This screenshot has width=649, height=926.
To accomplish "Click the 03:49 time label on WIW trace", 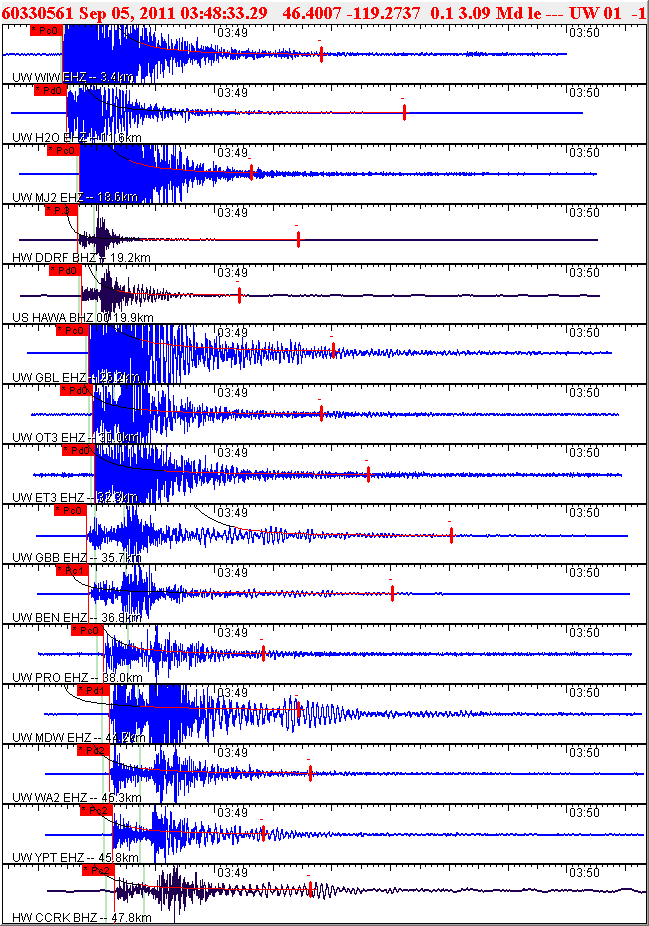I will point(233,33).
